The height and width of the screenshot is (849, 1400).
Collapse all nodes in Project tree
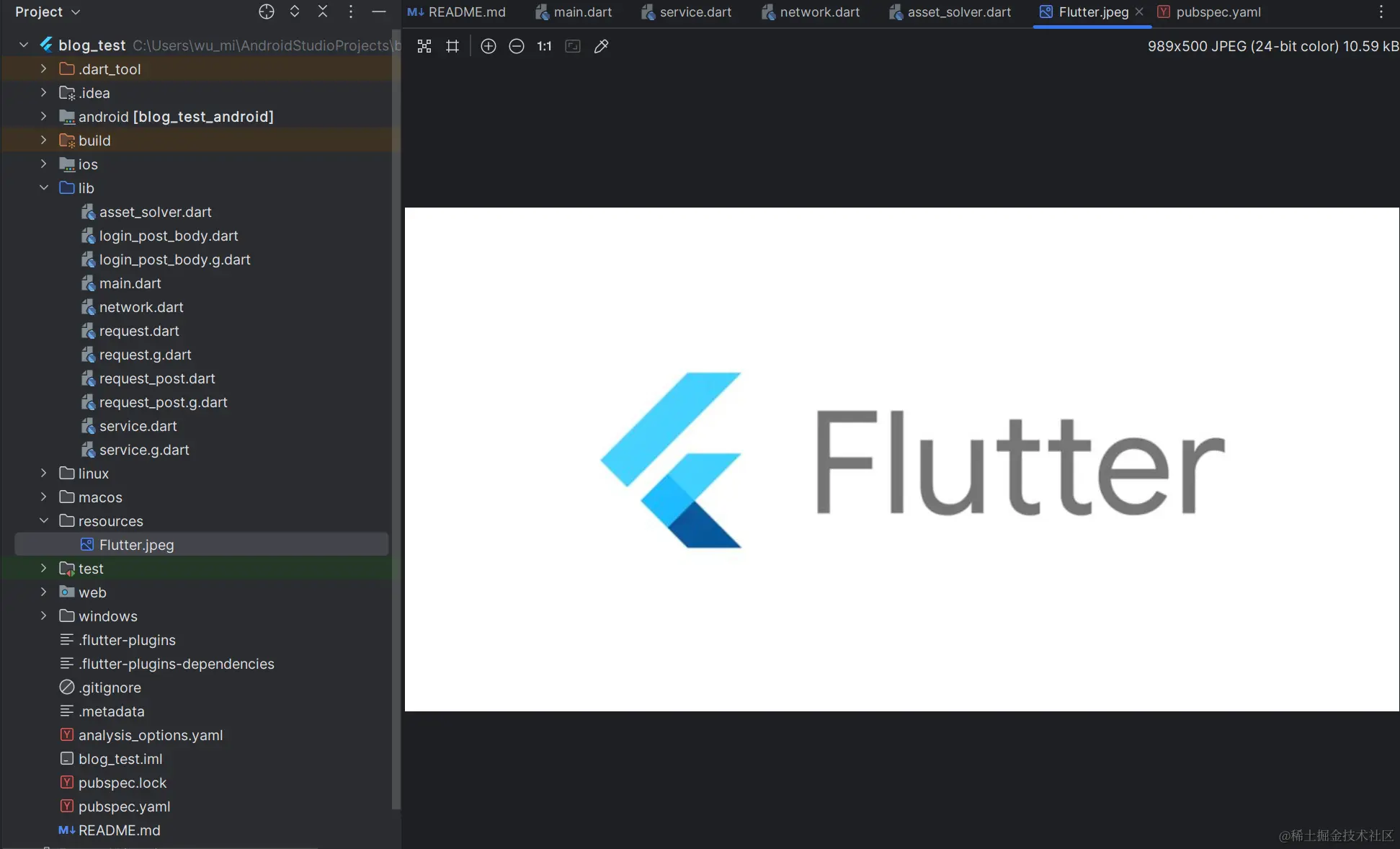322,12
